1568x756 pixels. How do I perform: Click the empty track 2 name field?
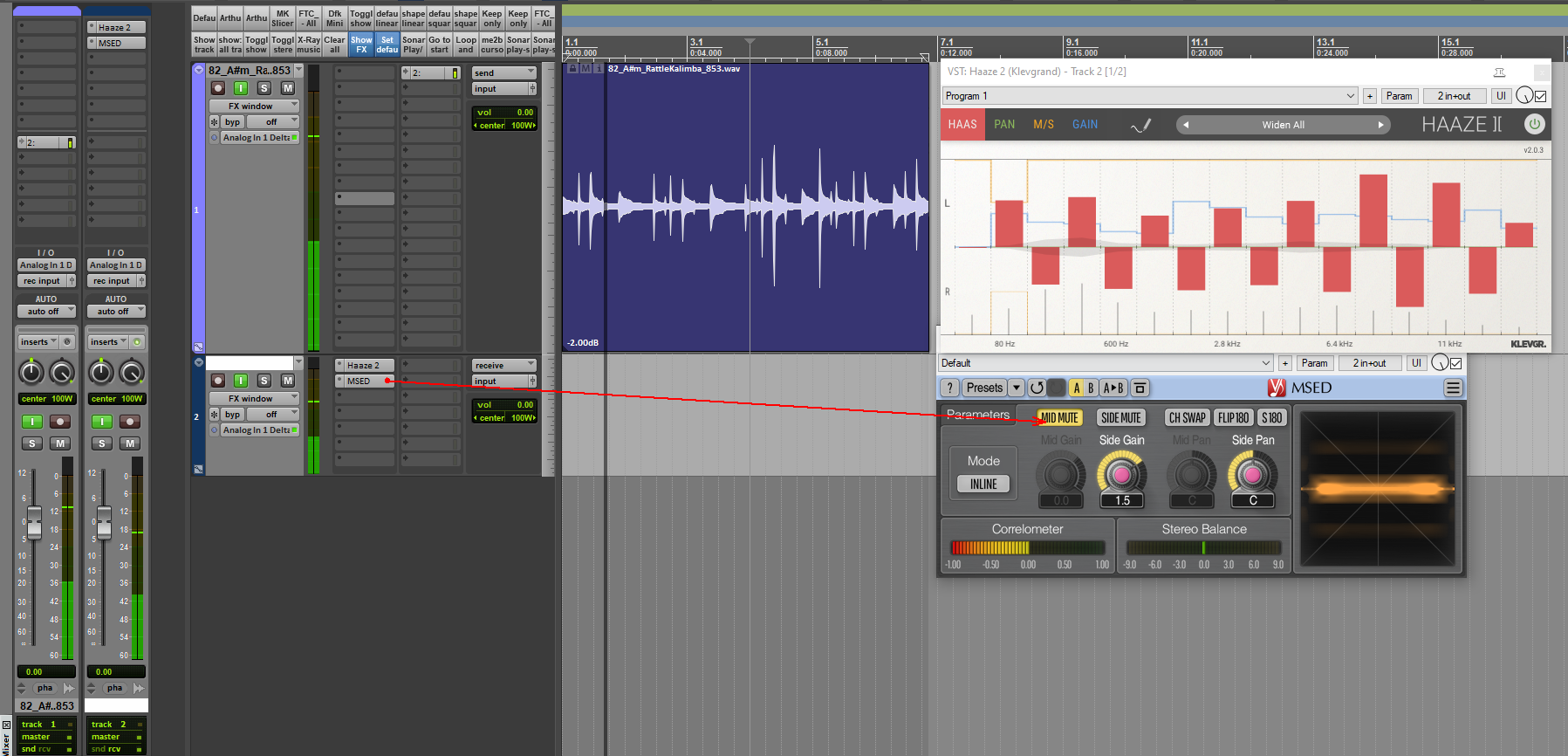250,363
